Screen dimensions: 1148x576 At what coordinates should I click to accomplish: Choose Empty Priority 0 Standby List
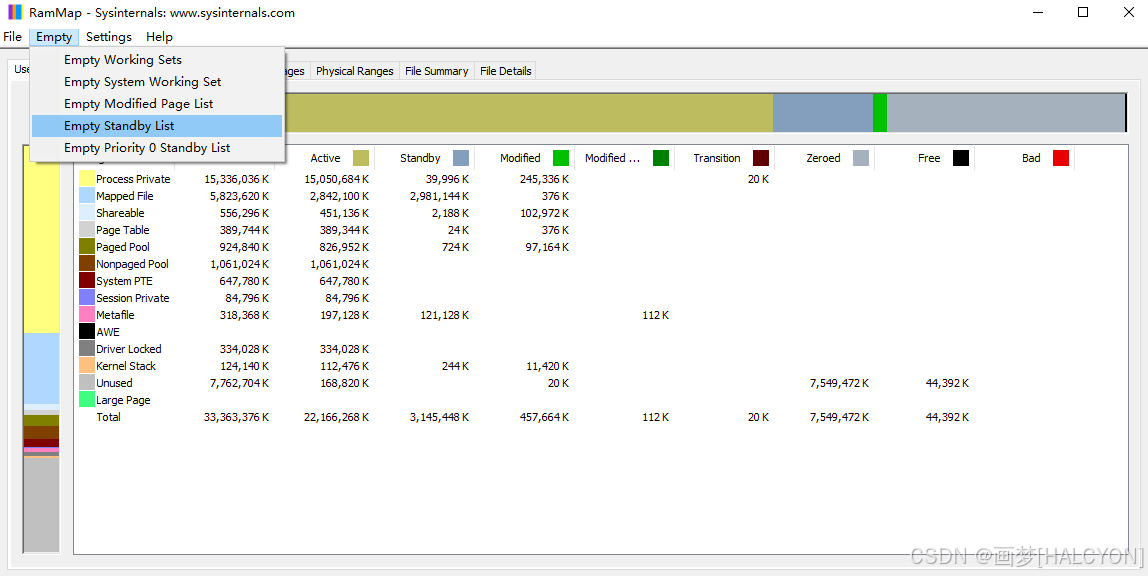157,148
